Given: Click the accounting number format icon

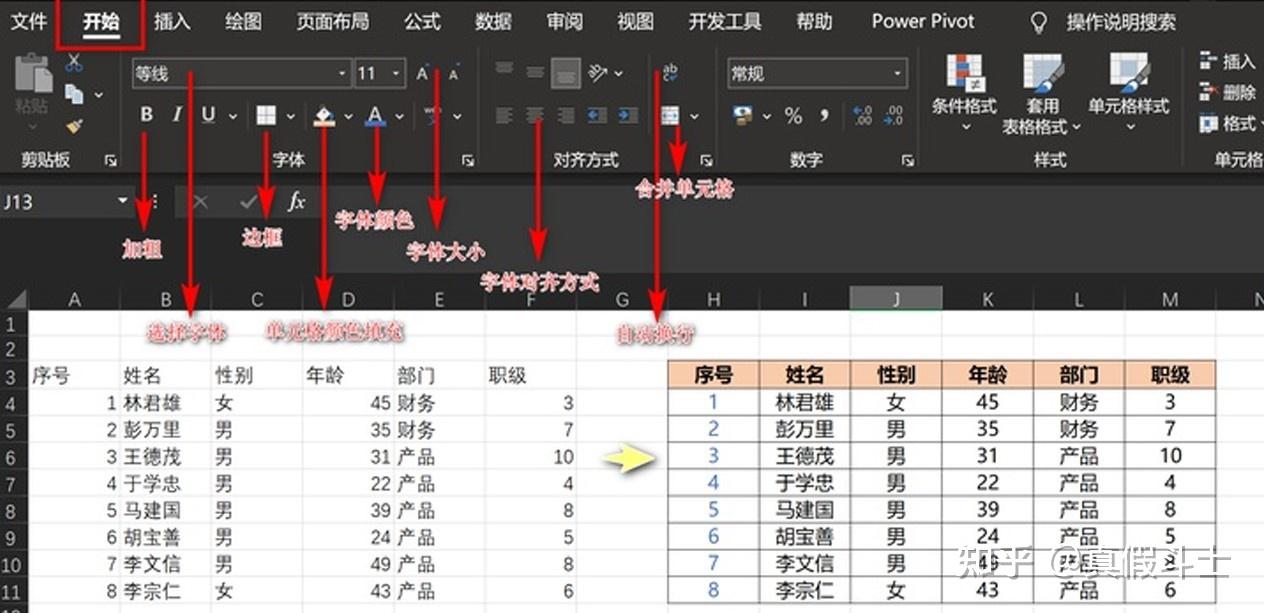Looking at the screenshot, I should (743, 116).
